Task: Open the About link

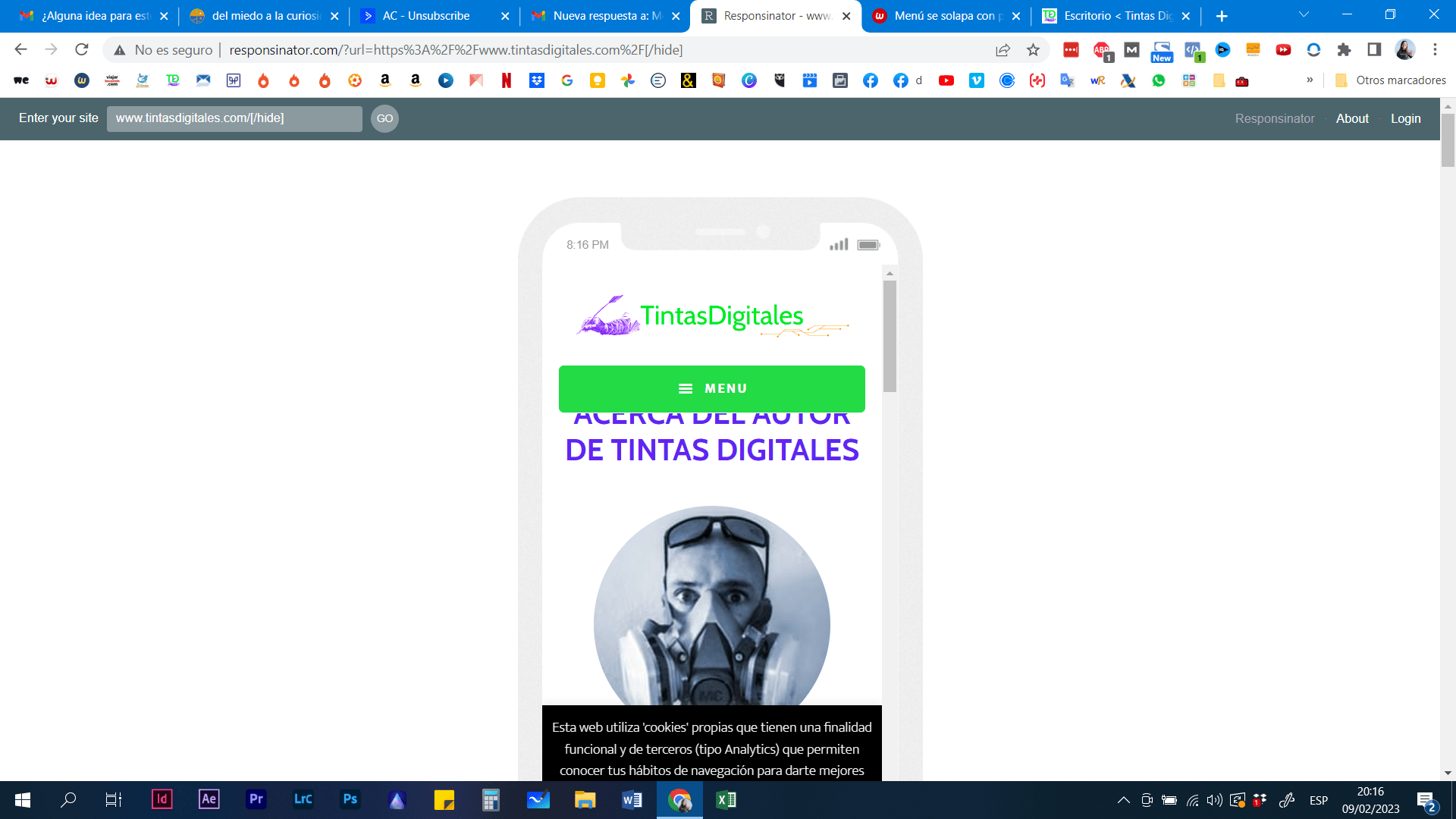Action: [x=1352, y=119]
